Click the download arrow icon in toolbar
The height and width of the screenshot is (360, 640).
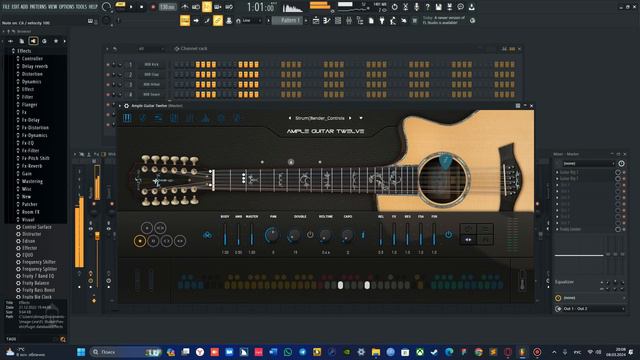point(471,7)
